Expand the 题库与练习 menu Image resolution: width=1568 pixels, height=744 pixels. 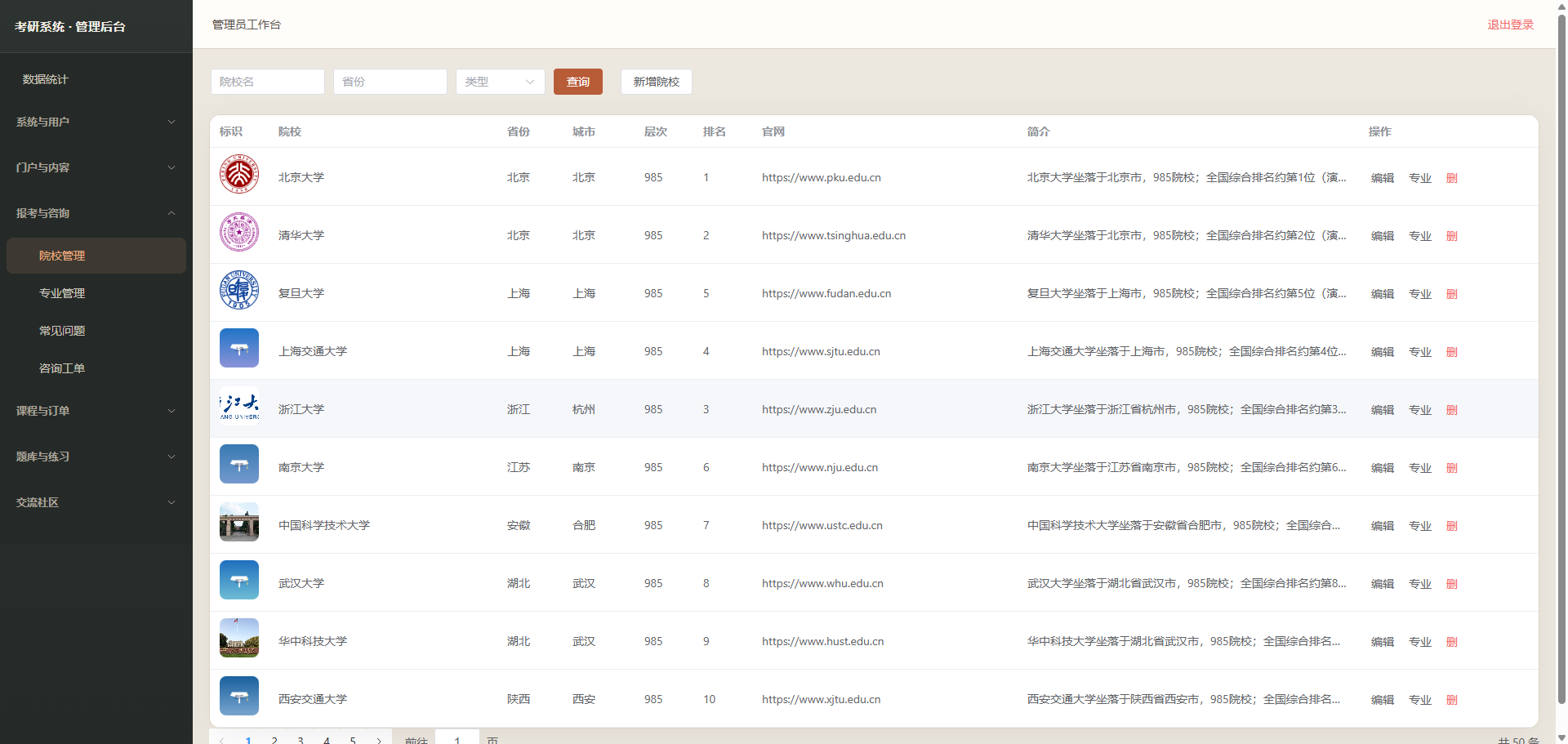click(96, 457)
